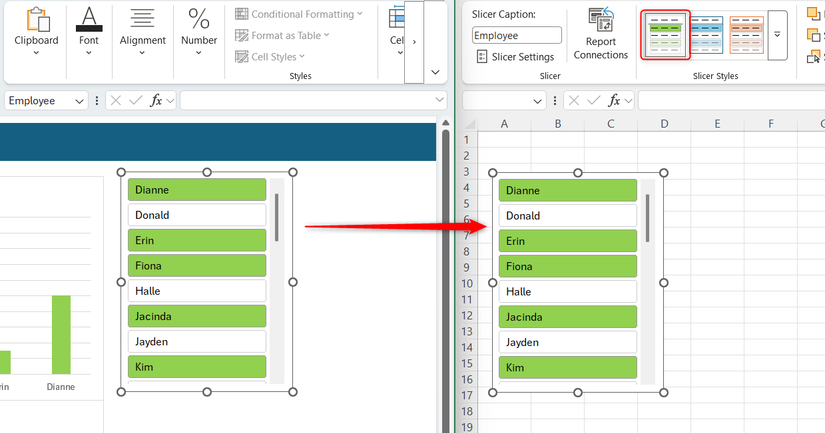
Task: Expand the formula bar in the chart window
Action: pos(439,100)
